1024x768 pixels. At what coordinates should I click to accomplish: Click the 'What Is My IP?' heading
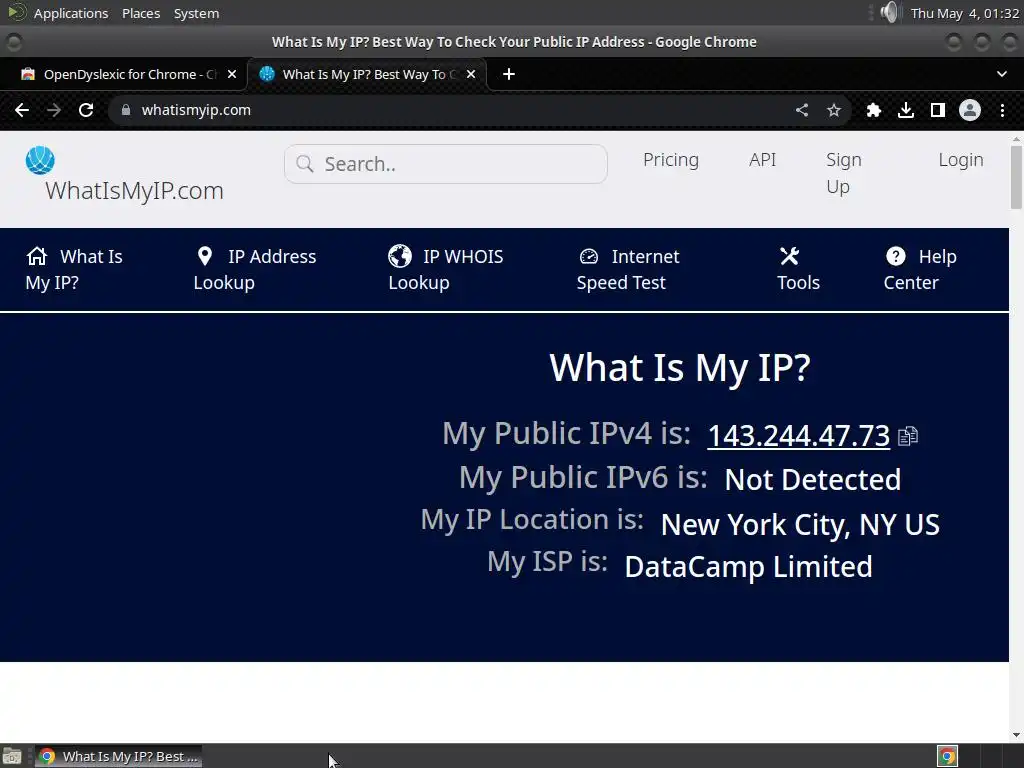680,368
